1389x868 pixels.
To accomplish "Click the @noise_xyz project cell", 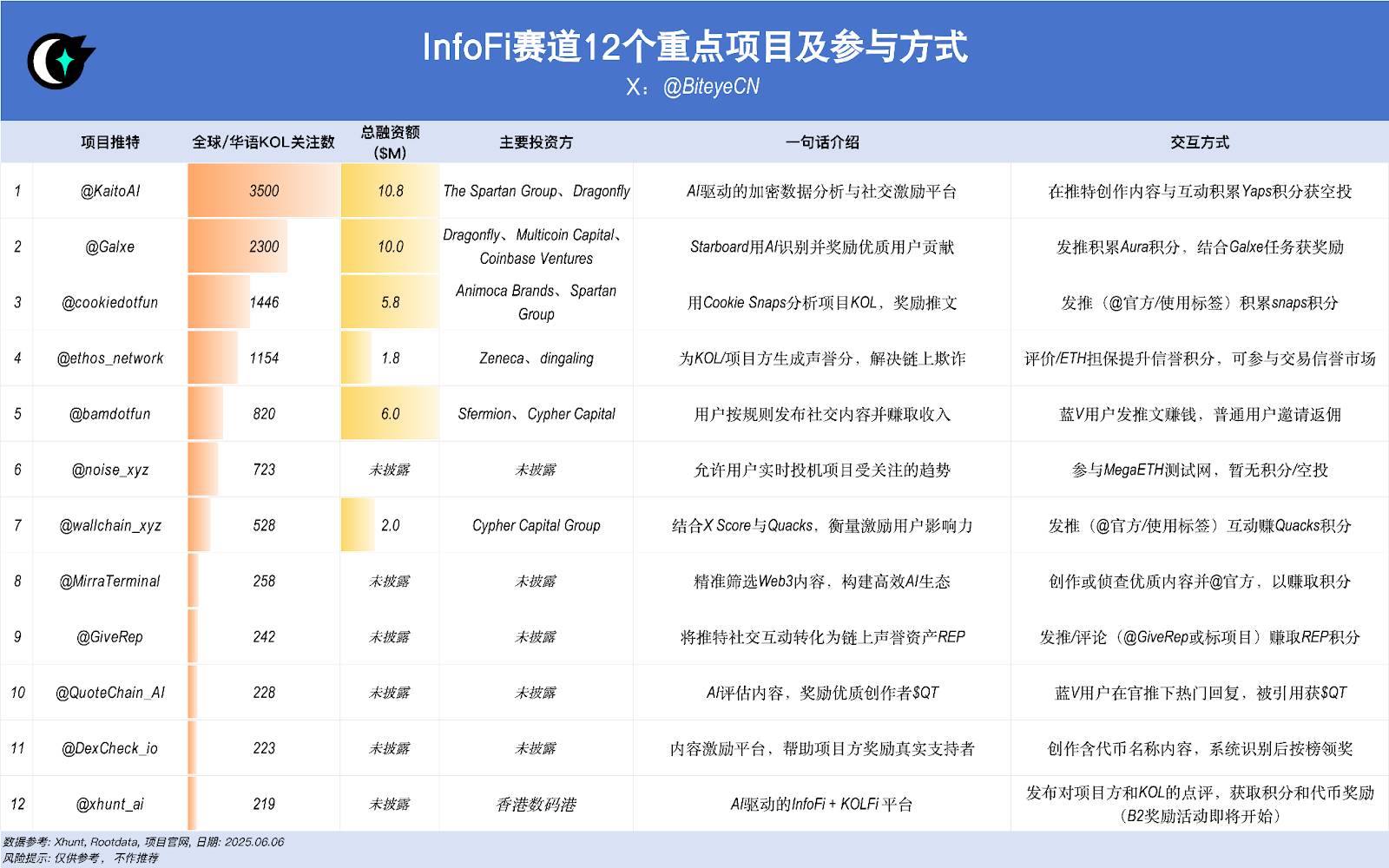I will (x=110, y=470).
